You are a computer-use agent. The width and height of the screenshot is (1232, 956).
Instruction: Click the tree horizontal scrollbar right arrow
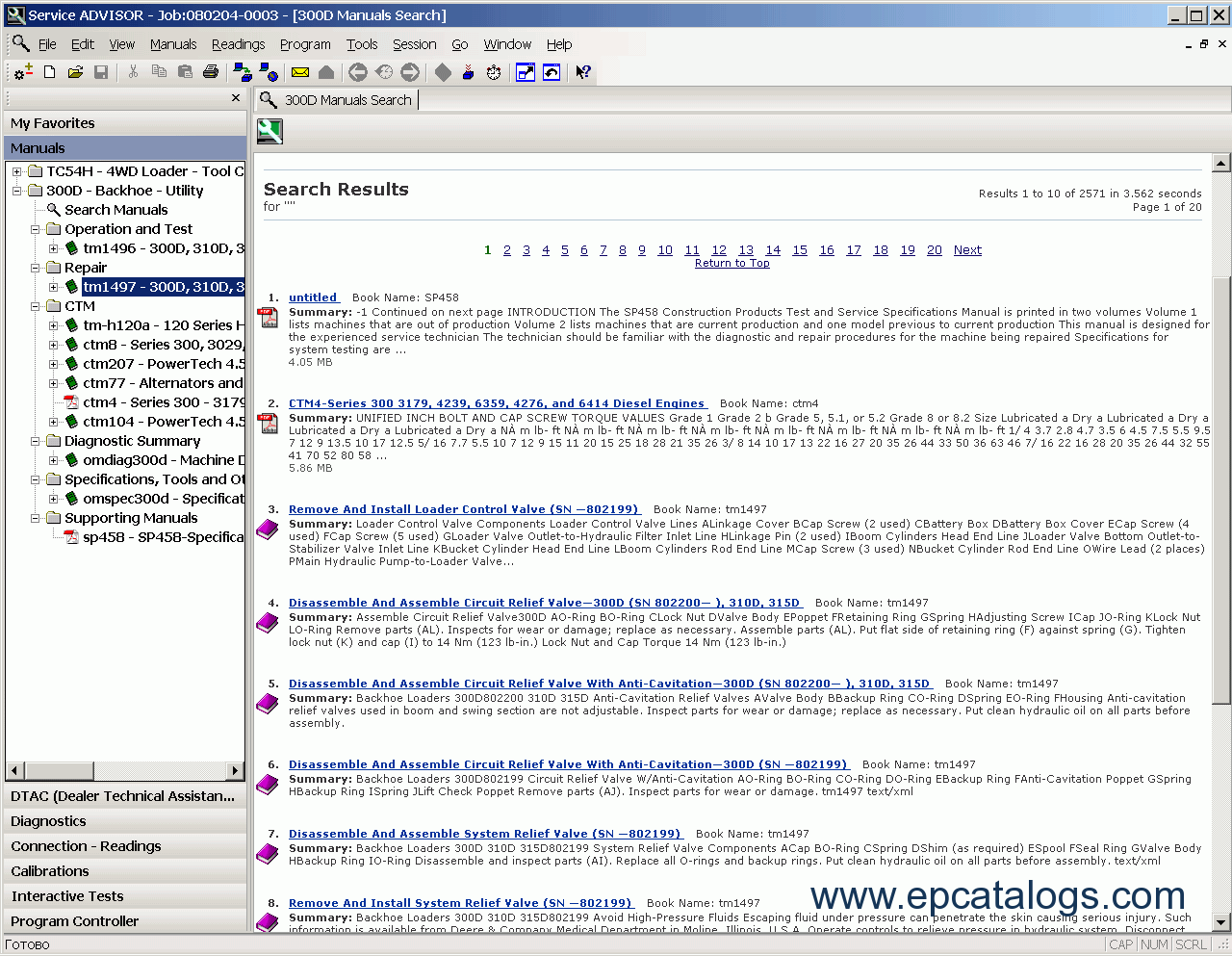click(x=236, y=770)
